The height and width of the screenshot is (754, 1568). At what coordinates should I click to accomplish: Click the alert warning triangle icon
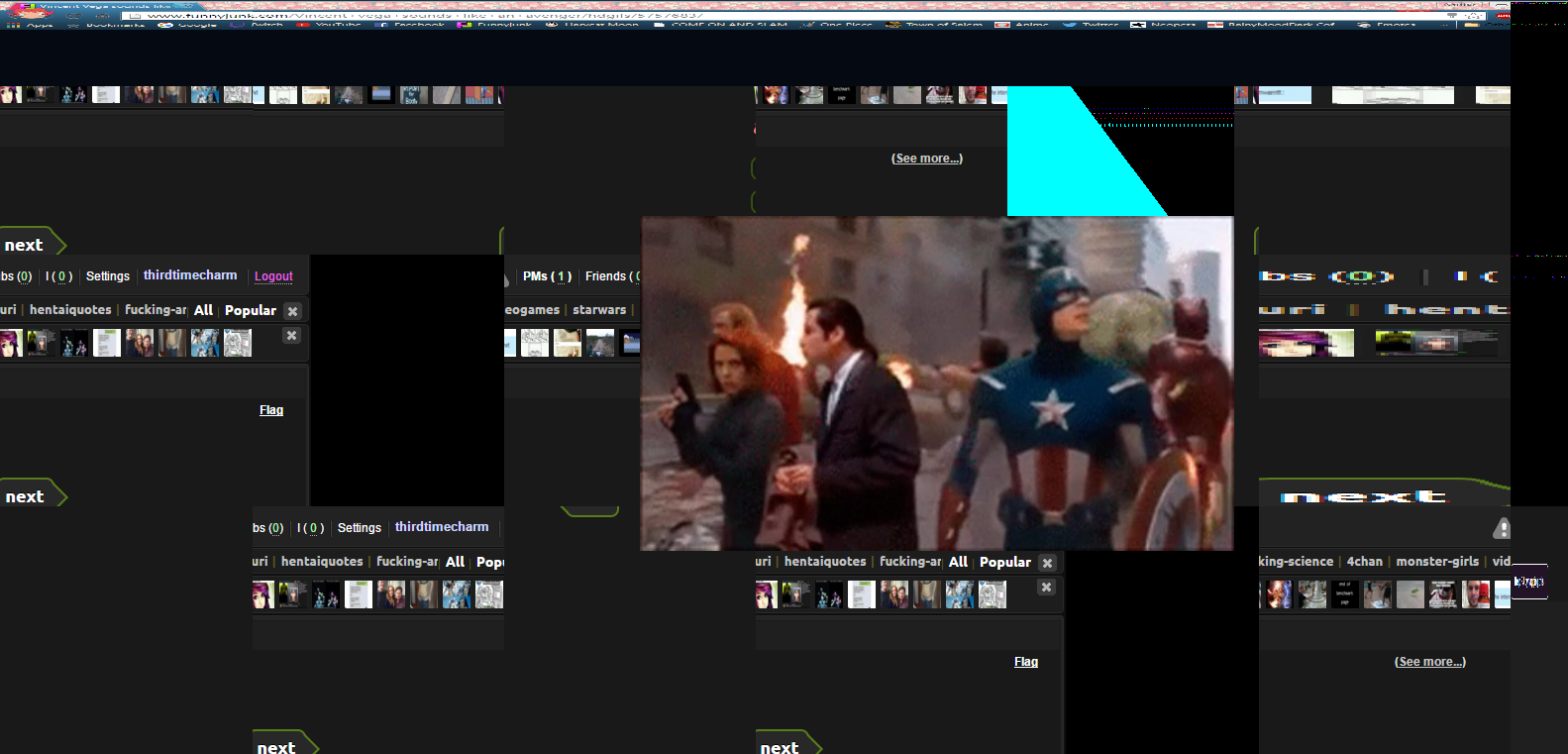point(1502,529)
